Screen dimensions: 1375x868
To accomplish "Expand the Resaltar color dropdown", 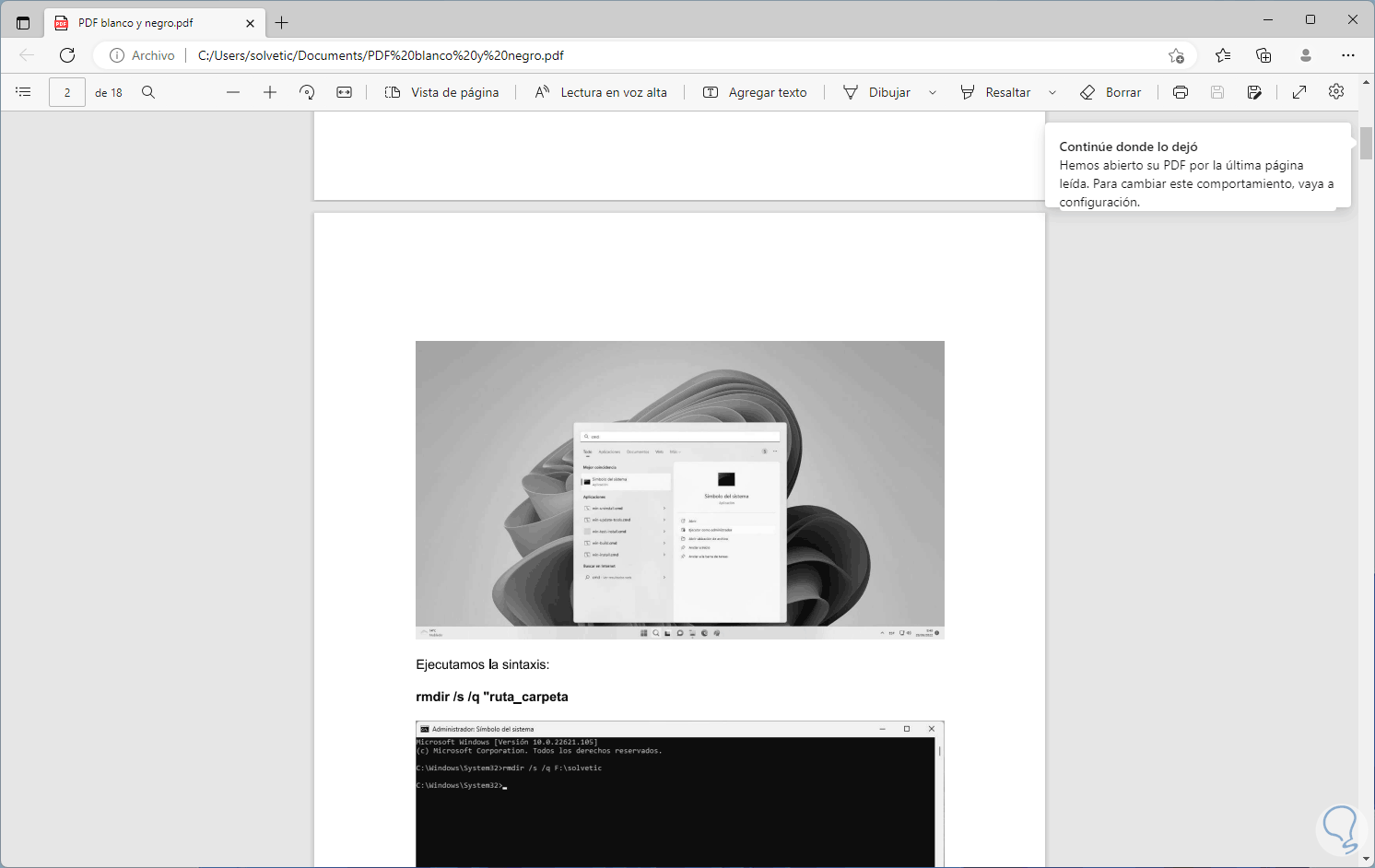I will (1052, 92).
